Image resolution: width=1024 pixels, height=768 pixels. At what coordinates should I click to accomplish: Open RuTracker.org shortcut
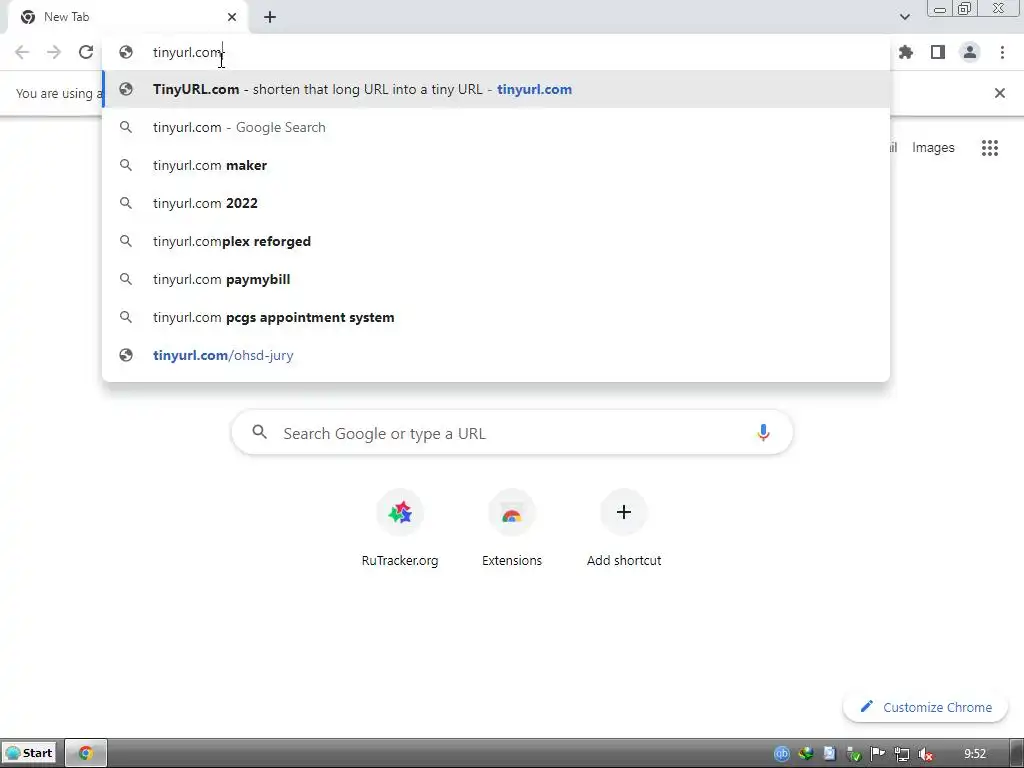pyautogui.click(x=400, y=529)
